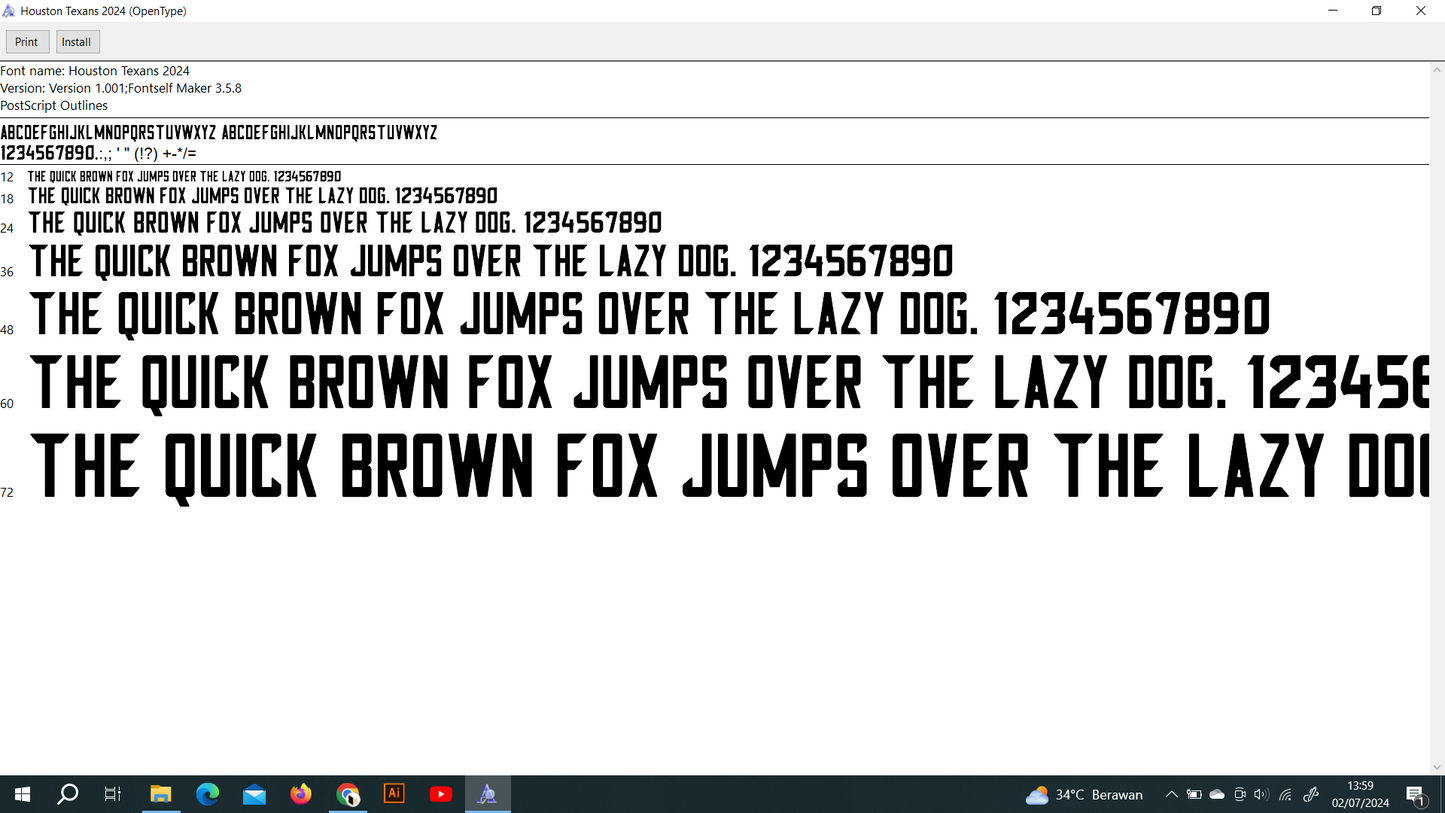Viewport: 1445px width, 813px height.
Task: Launch File Explorer from taskbar
Action: (160, 794)
